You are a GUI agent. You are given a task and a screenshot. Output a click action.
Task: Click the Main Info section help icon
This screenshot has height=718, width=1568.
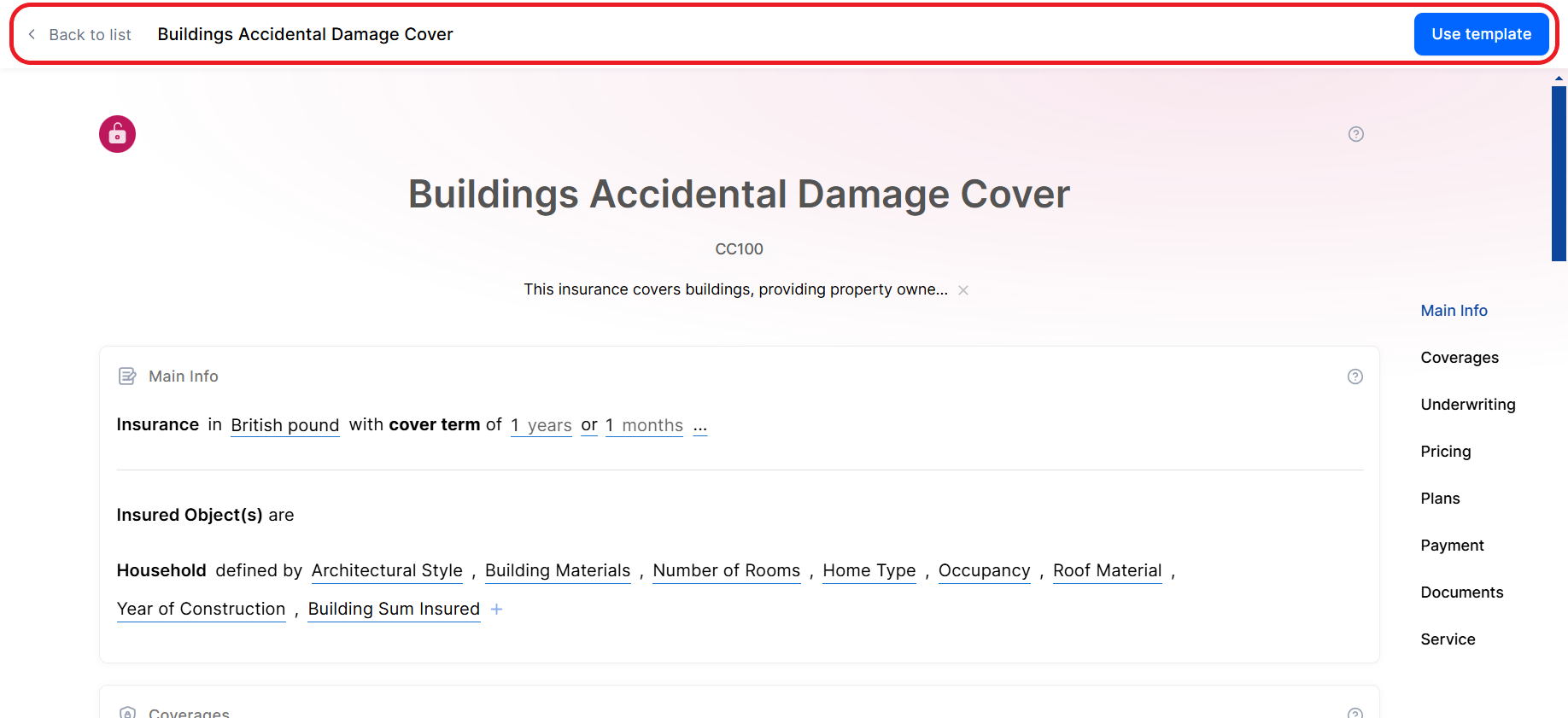pyautogui.click(x=1354, y=377)
